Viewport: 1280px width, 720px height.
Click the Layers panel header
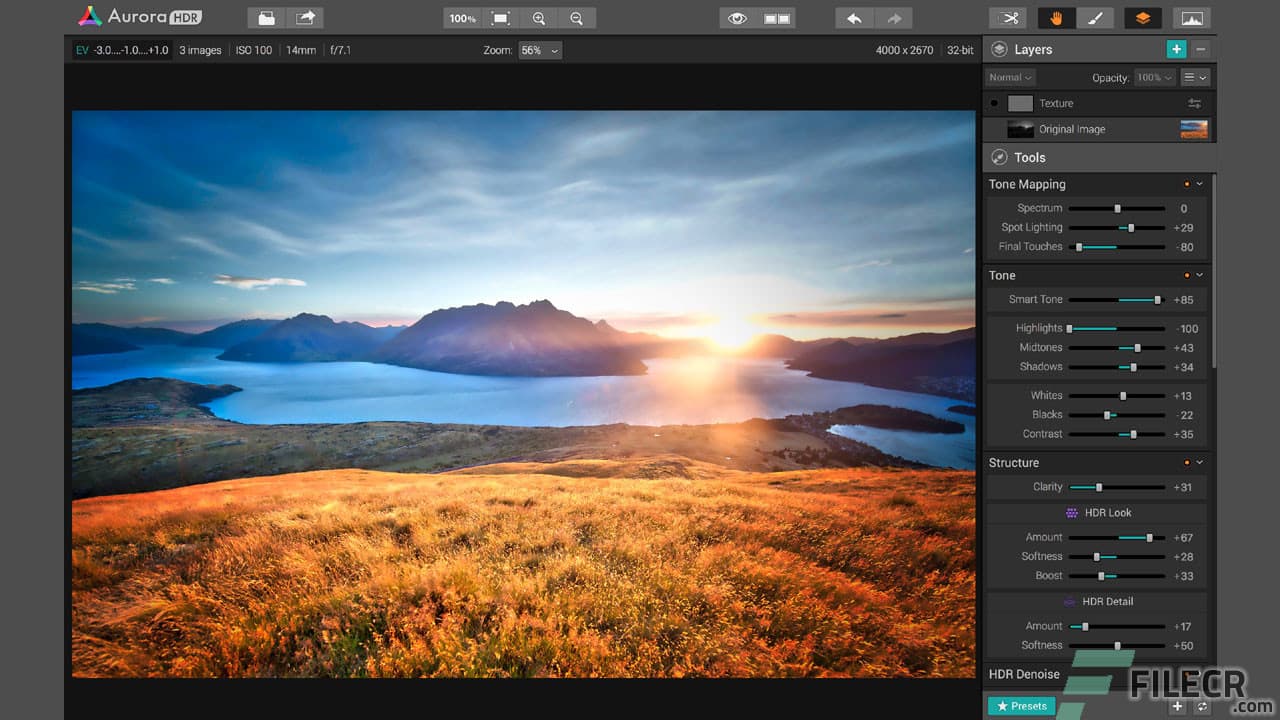pos(1033,49)
